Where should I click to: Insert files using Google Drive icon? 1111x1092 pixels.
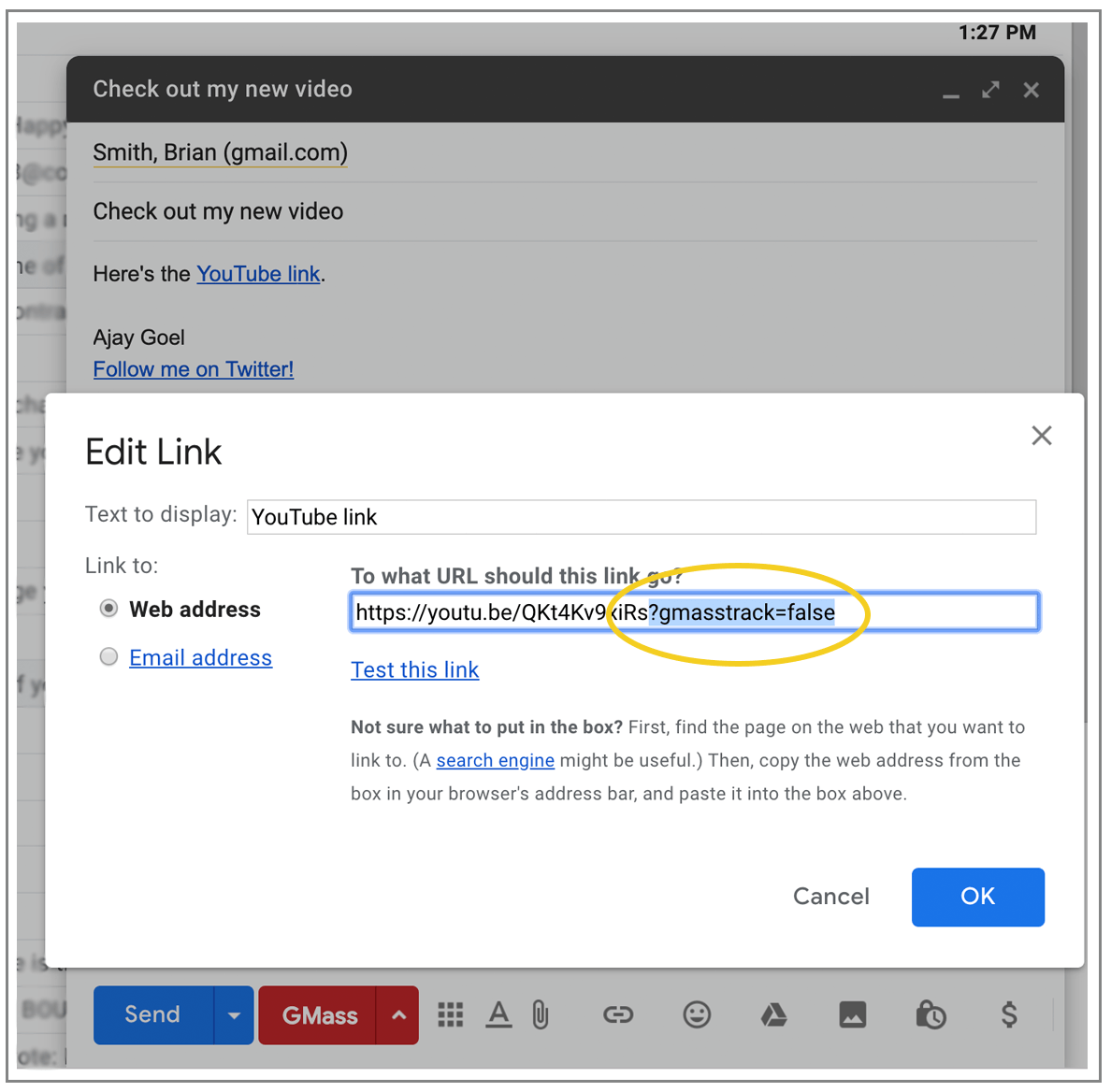pos(773,1014)
